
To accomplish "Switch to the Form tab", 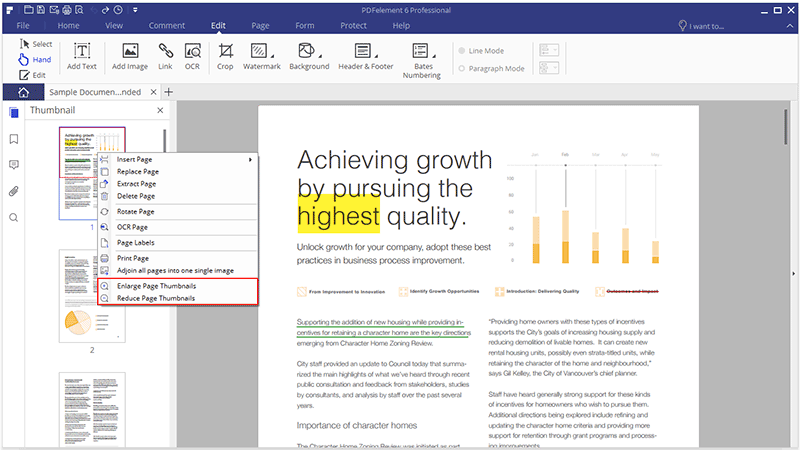I will click(305, 26).
